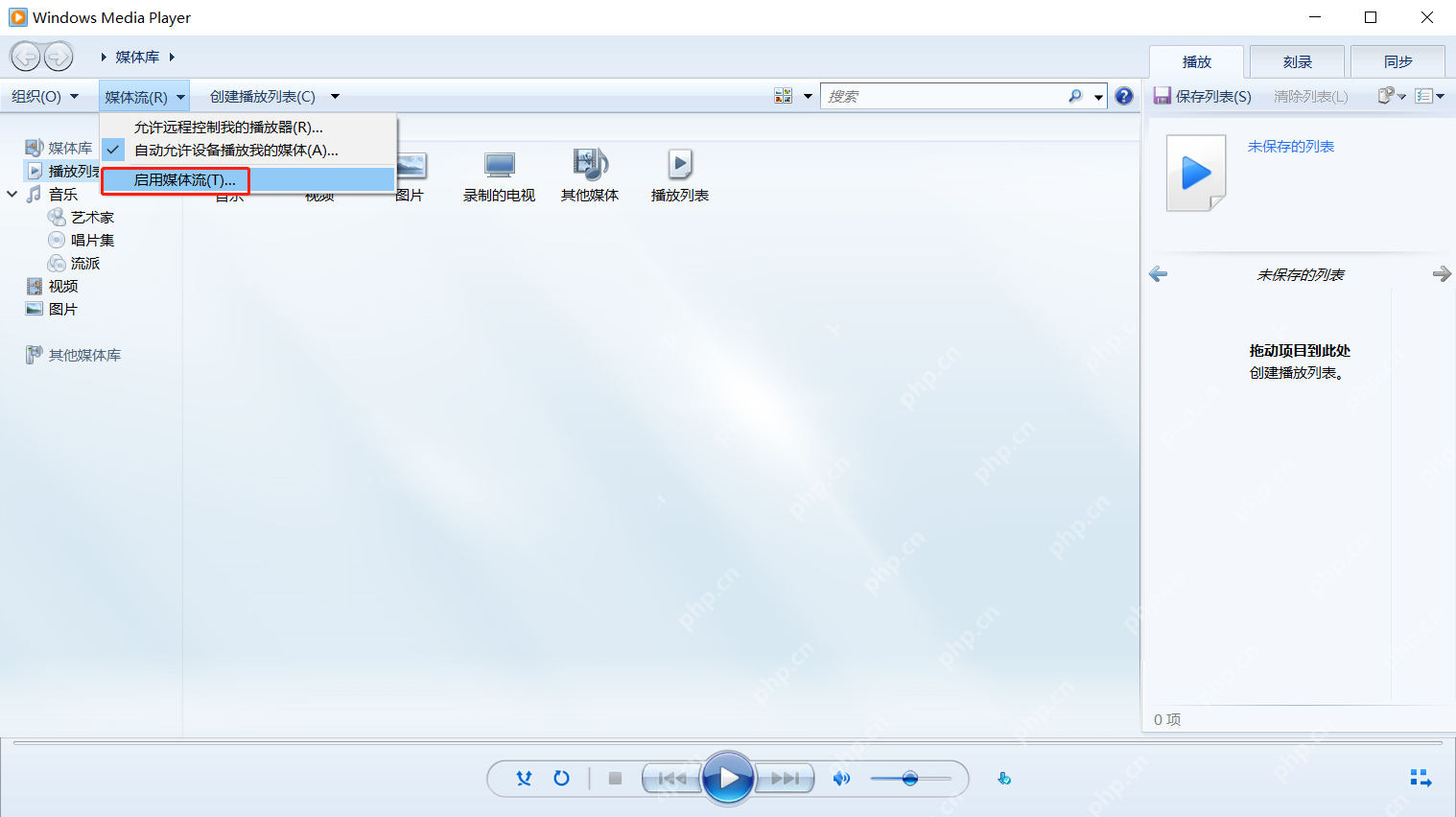Open the list options dropdown icon
Screen dimensions: 1456x817
(x=1429, y=96)
